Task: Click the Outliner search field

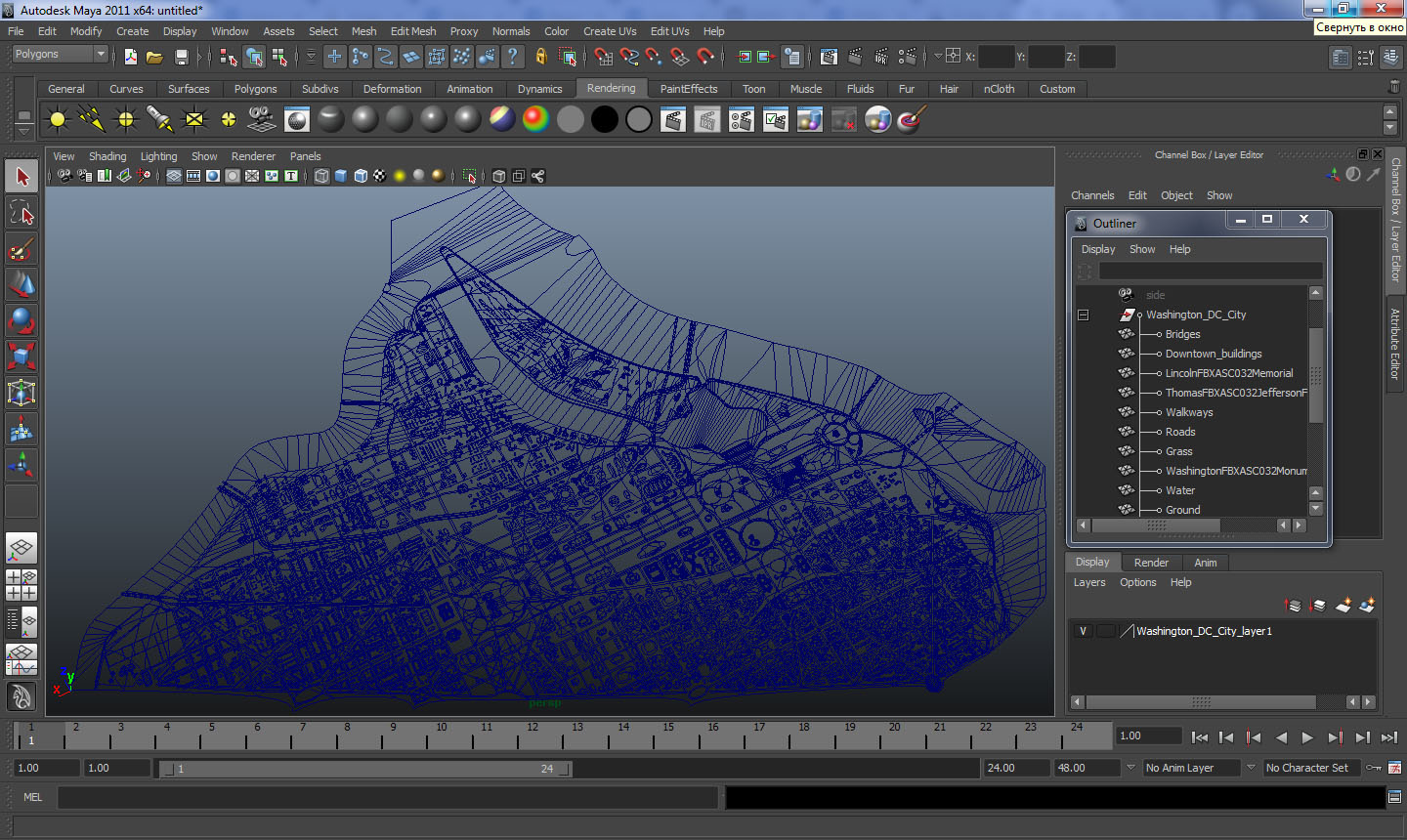Action: coord(1211,271)
